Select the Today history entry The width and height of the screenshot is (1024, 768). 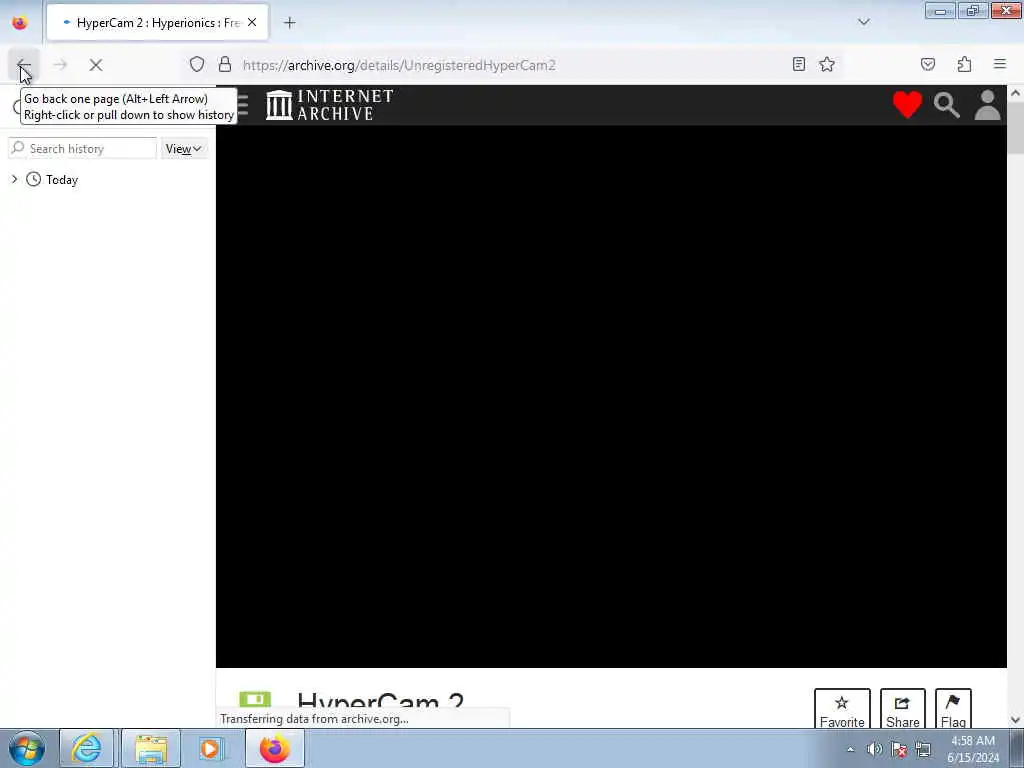[61, 180]
